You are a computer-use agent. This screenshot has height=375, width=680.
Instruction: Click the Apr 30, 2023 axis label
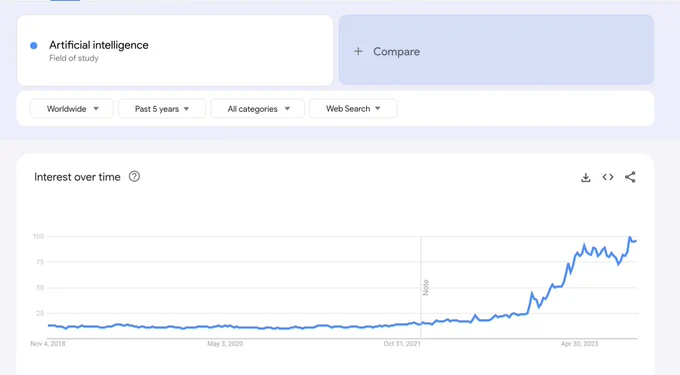pyautogui.click(x=579, y=344)
